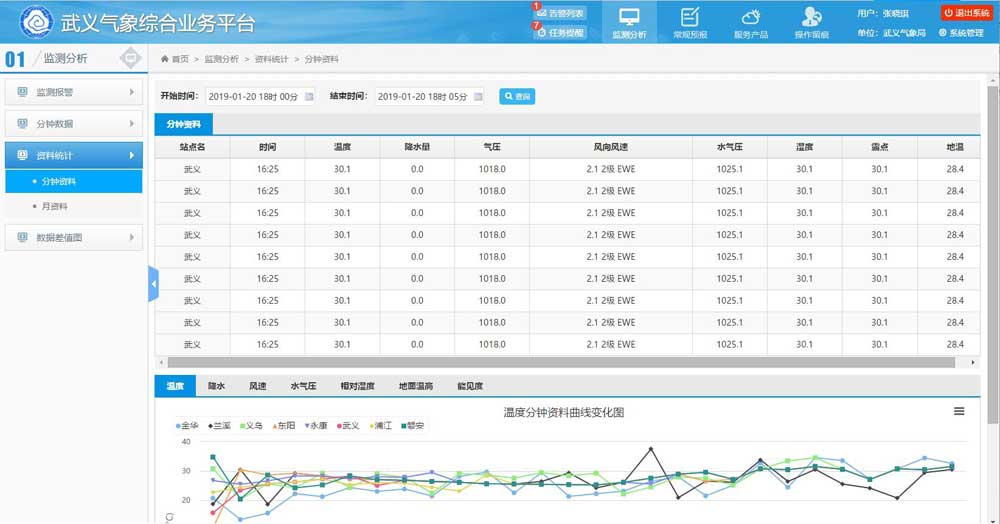Image resolution: width=1000 pixels, height=524 pixels.
Task: Open the 常规预报 forecast icon
Action: 690,17
